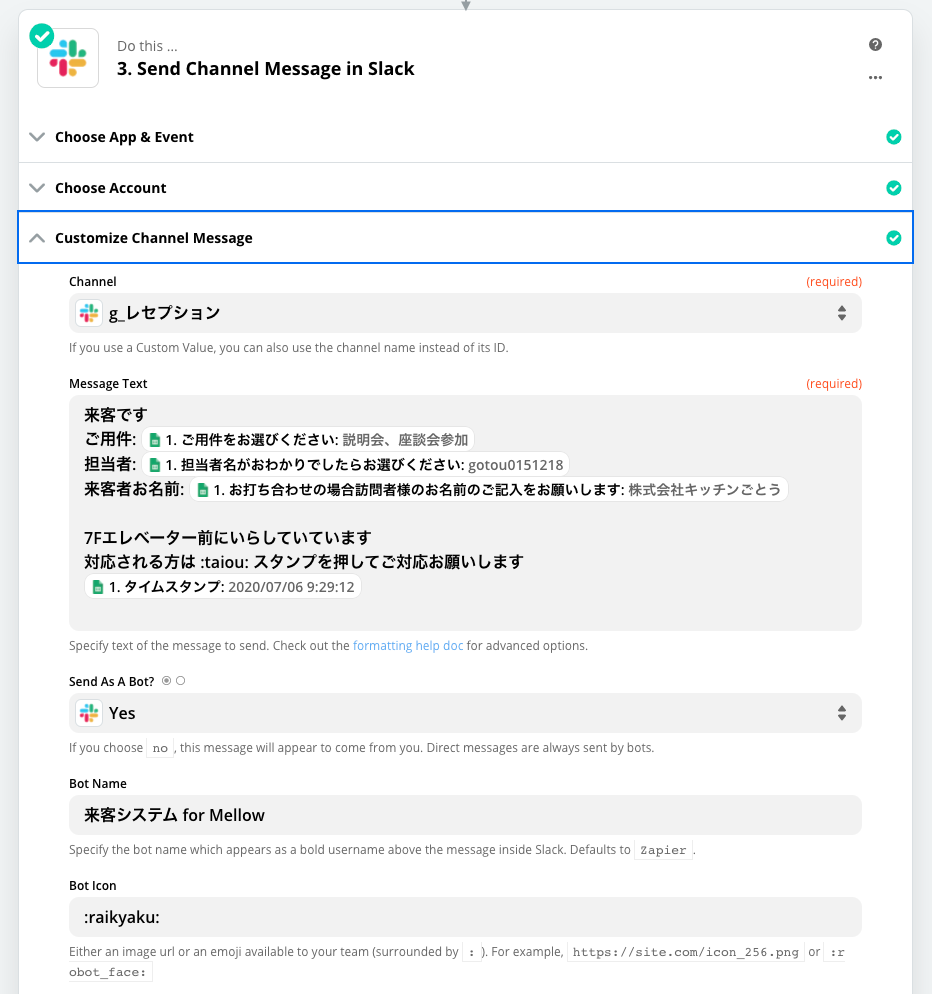Click the Slack icon in the Send As A Bot field
The width and height of the screenshot is (932, 994).
click(89, 713)
